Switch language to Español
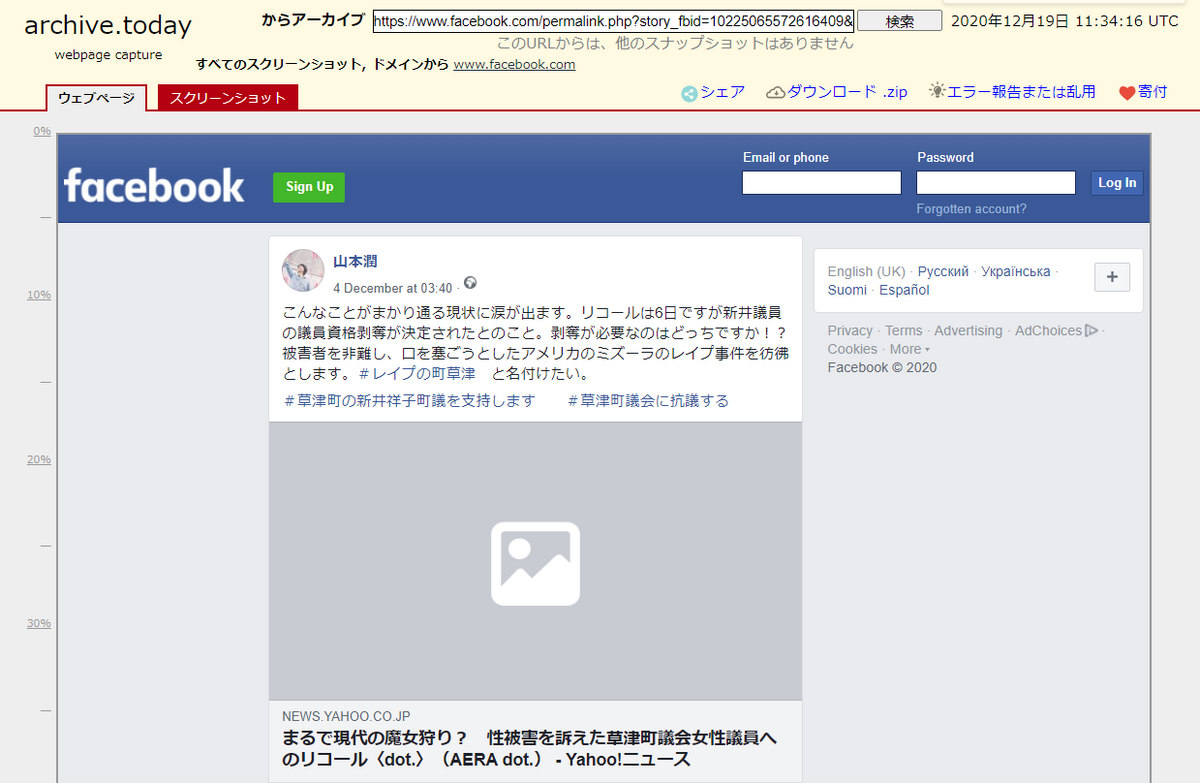The height and width of the screenshot is (783, 1200). coord(904,290)
